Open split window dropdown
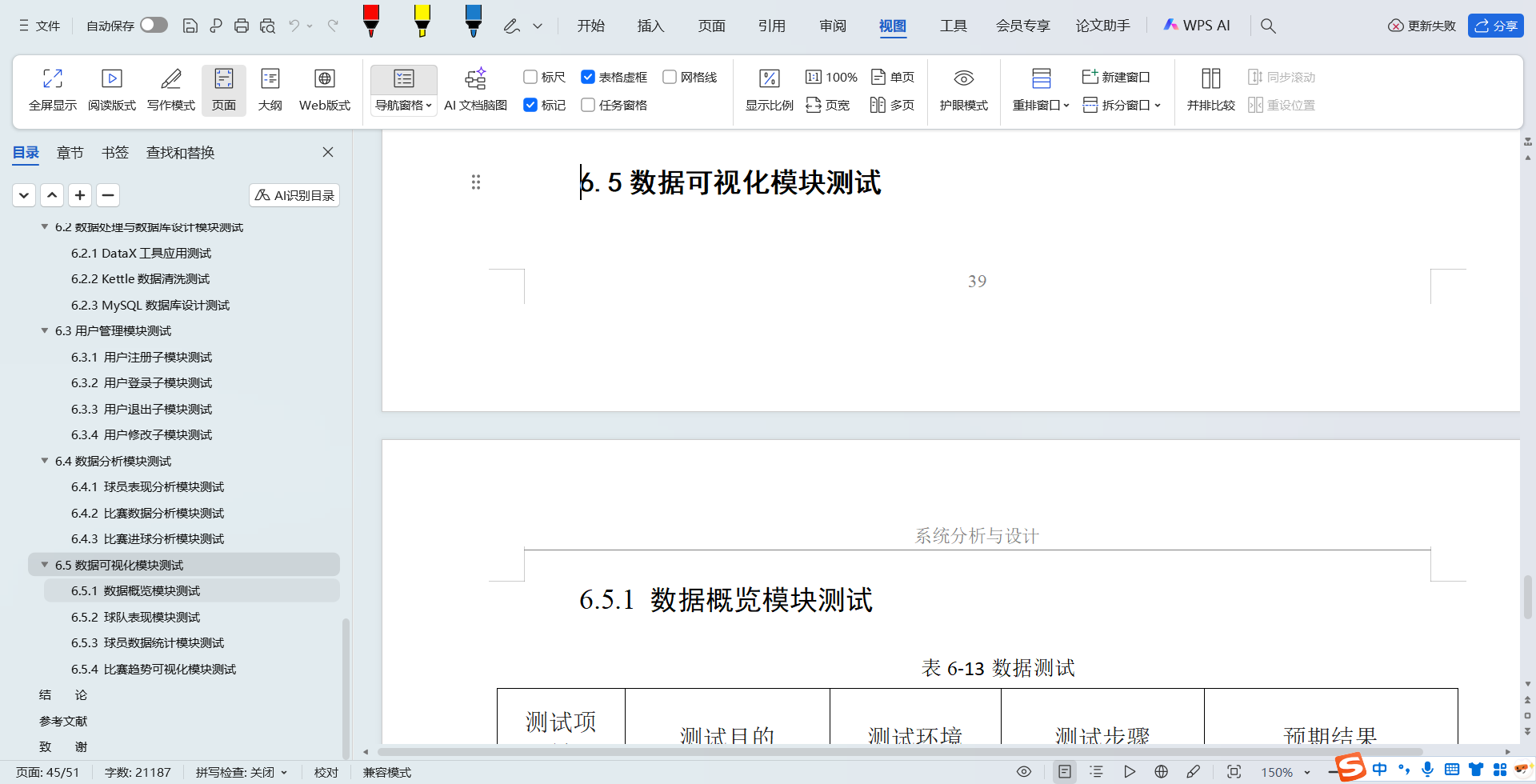 (x=1122, y=105)
